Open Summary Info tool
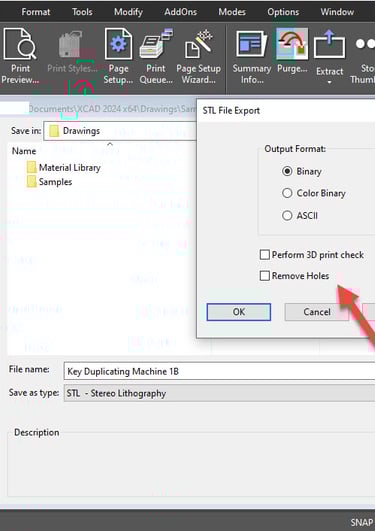Viewport: 375px width, 531px height. [252, 56]
